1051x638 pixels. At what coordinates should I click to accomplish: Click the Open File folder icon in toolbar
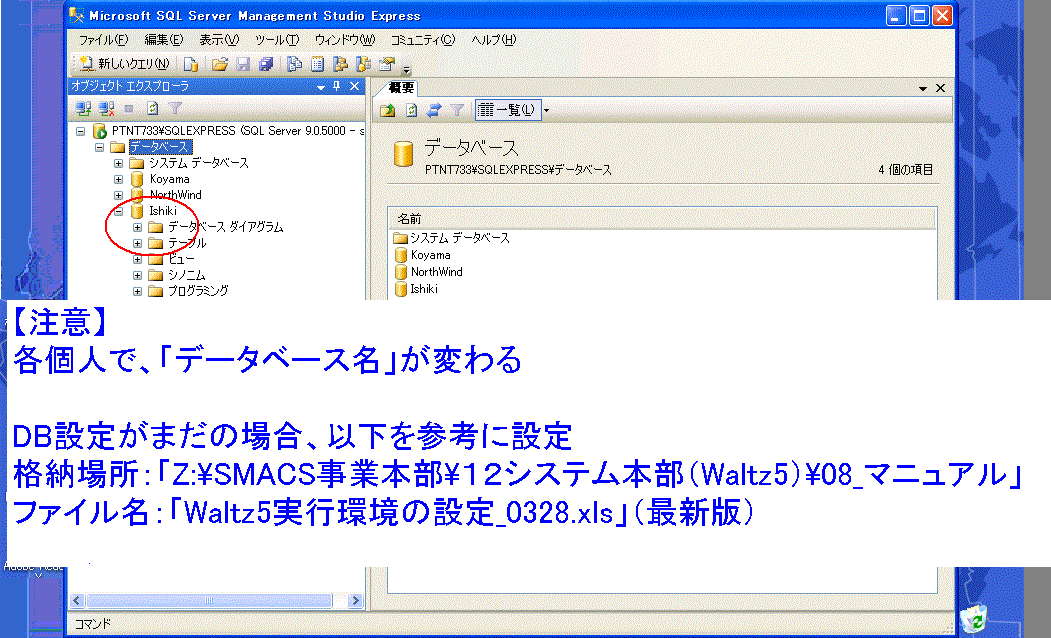219,64
